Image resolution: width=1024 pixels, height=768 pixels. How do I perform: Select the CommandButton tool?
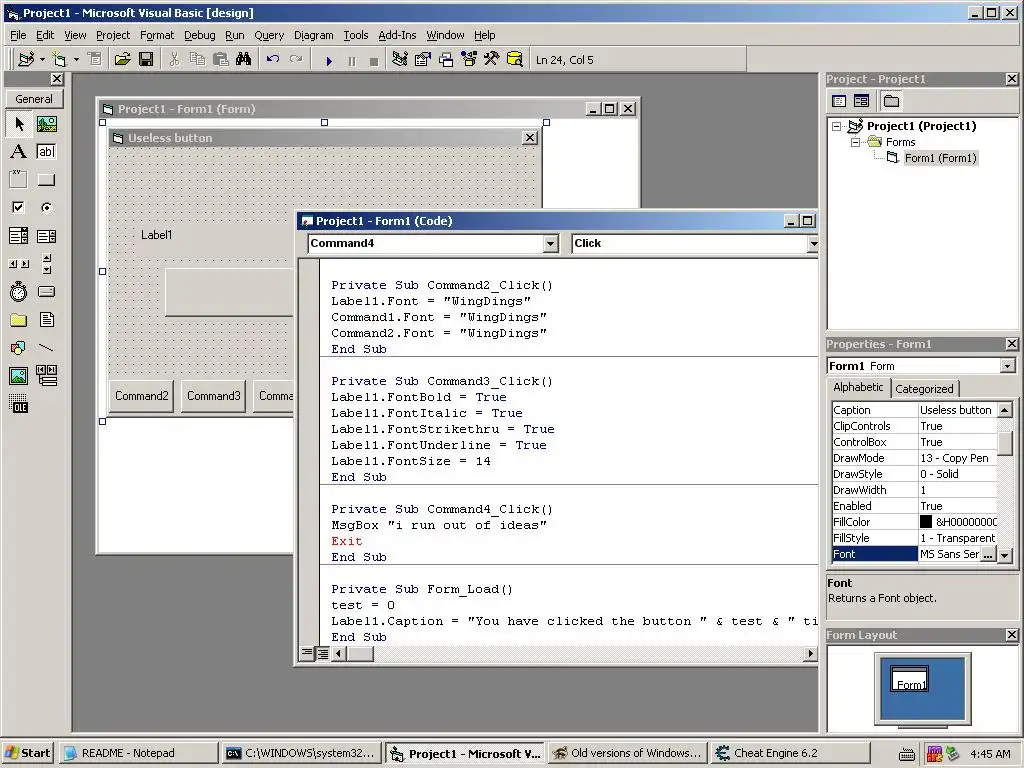[x=46, y=180]
